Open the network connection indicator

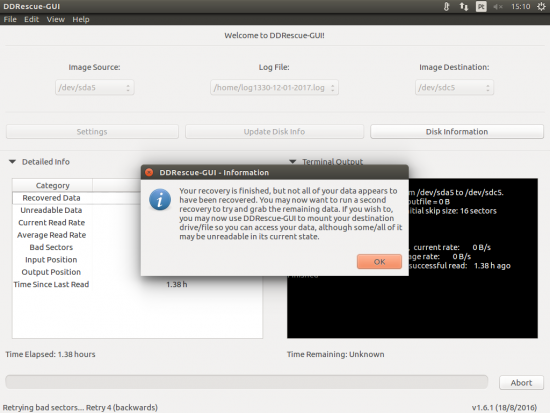[464, 7]
